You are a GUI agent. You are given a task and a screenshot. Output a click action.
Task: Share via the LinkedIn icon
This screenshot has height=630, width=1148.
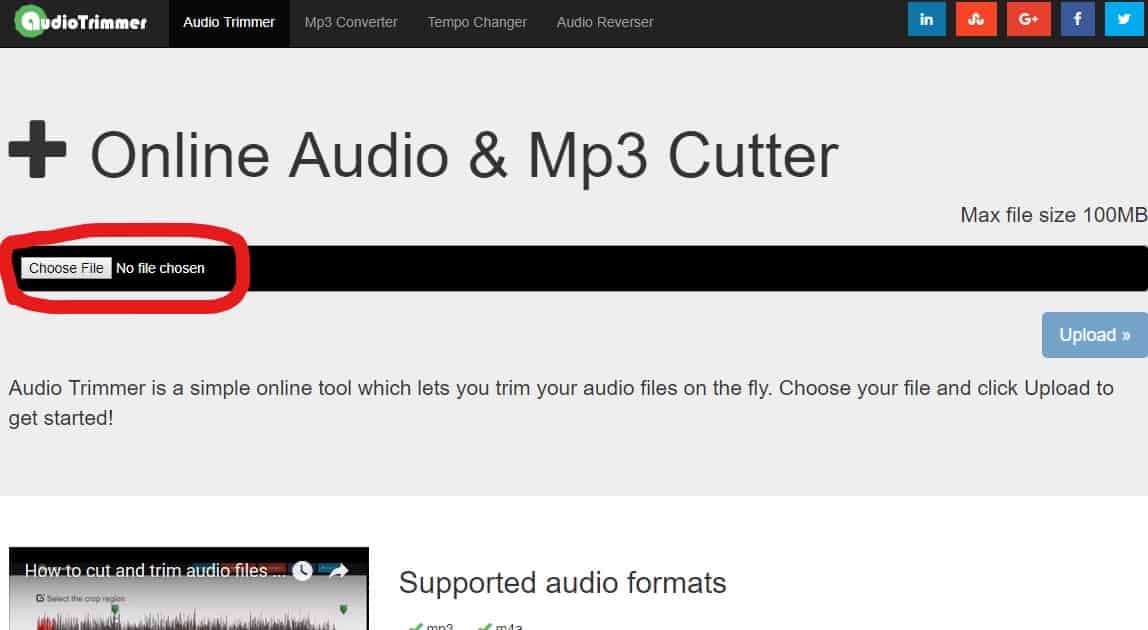926,19
